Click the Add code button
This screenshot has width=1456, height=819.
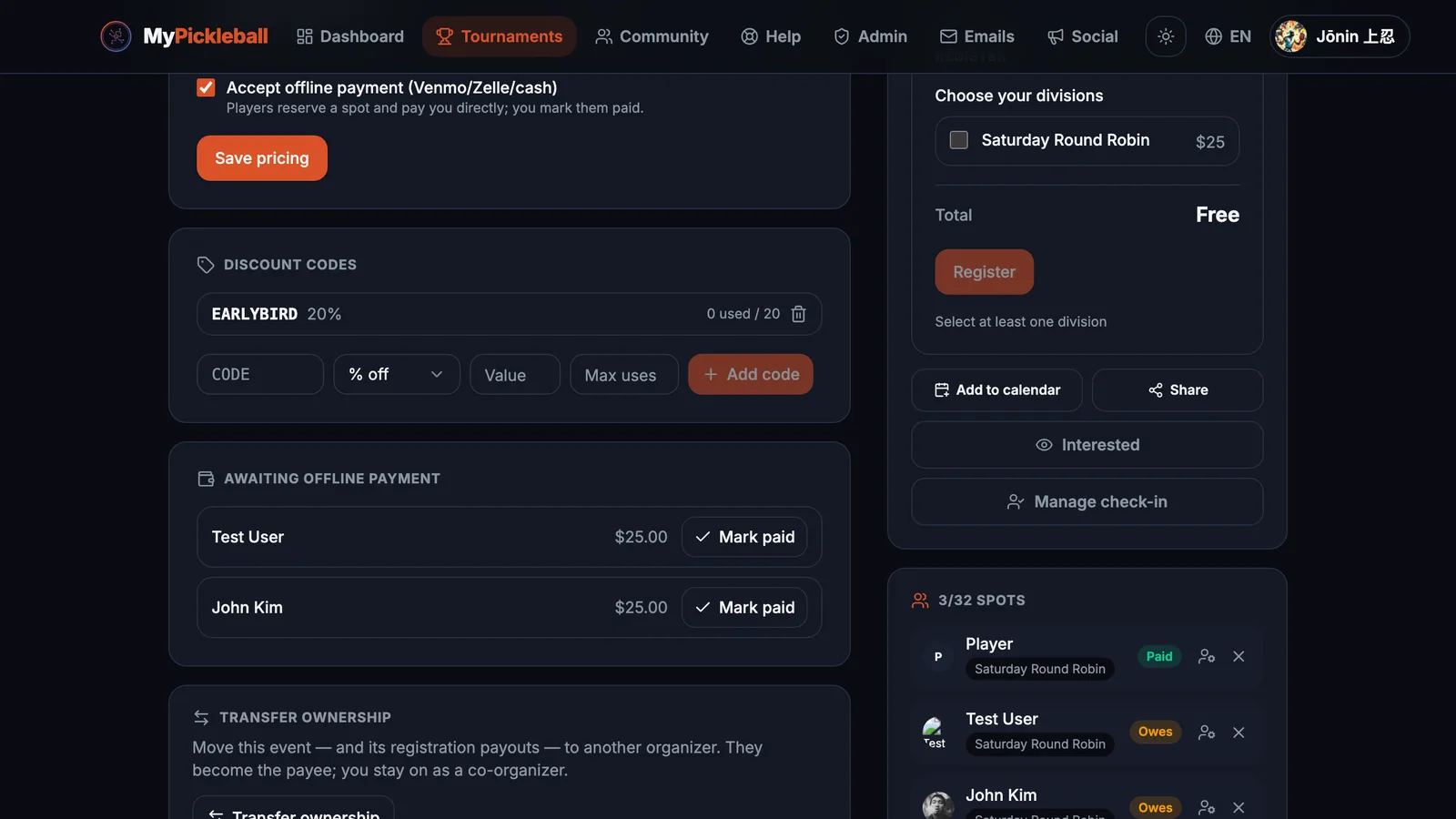(x=751, y=374)
